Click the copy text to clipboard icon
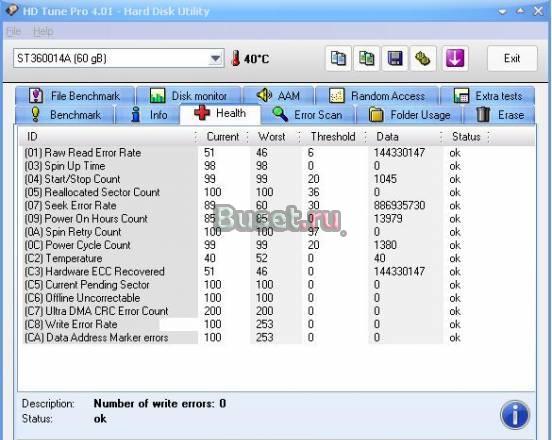 click(338, 58)
